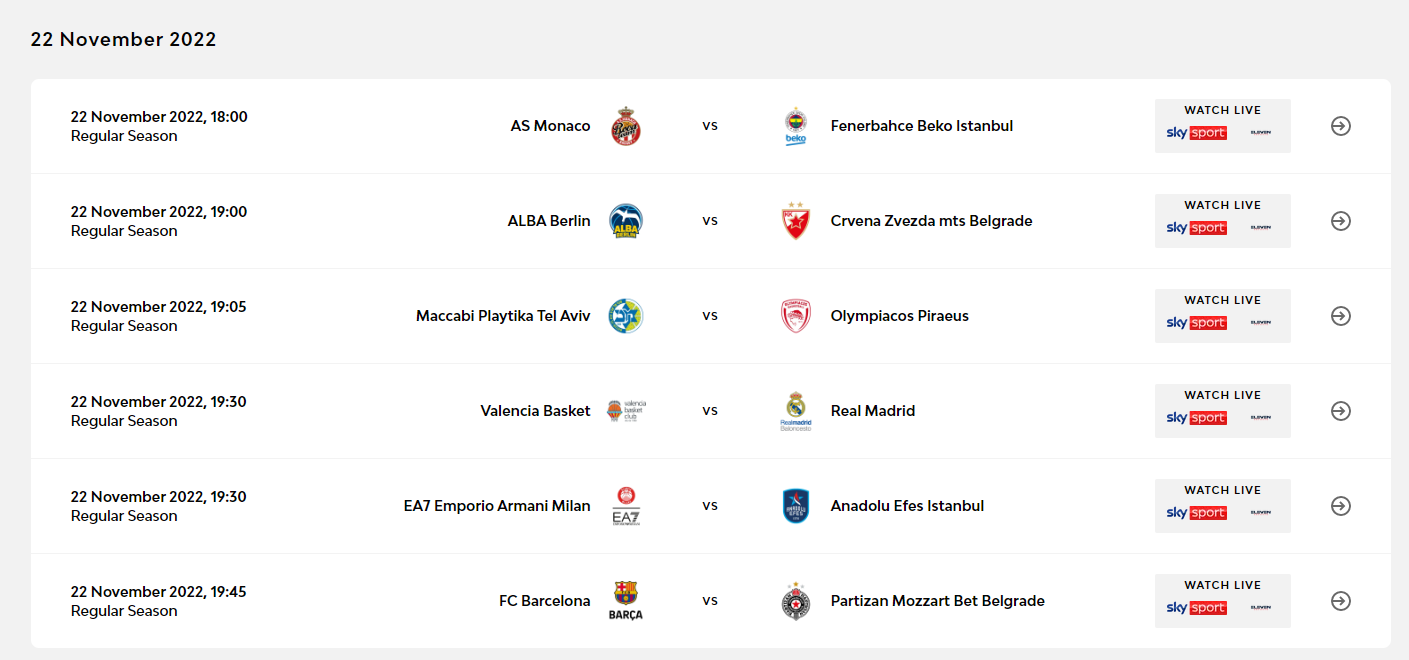
Task: Watch Milan vs Efes live
Action: tap(1223, 506)
